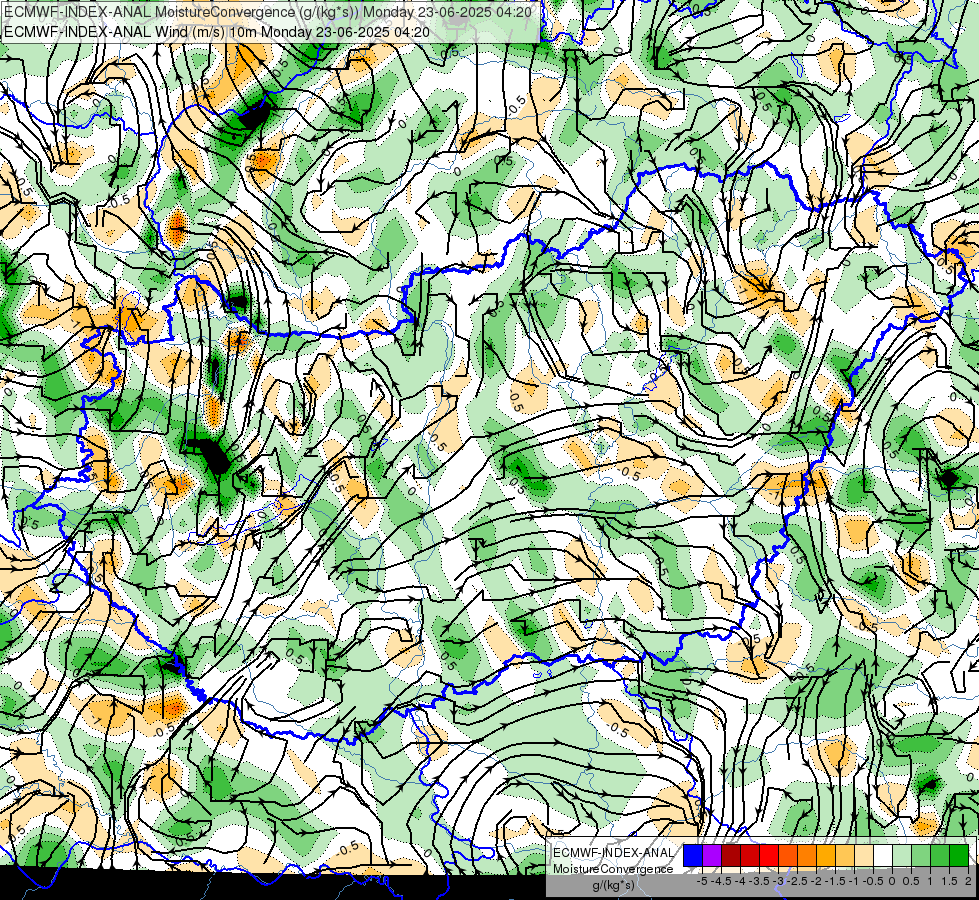
Task: Click the 0 value on the color scale
Action: pos(892,881)
